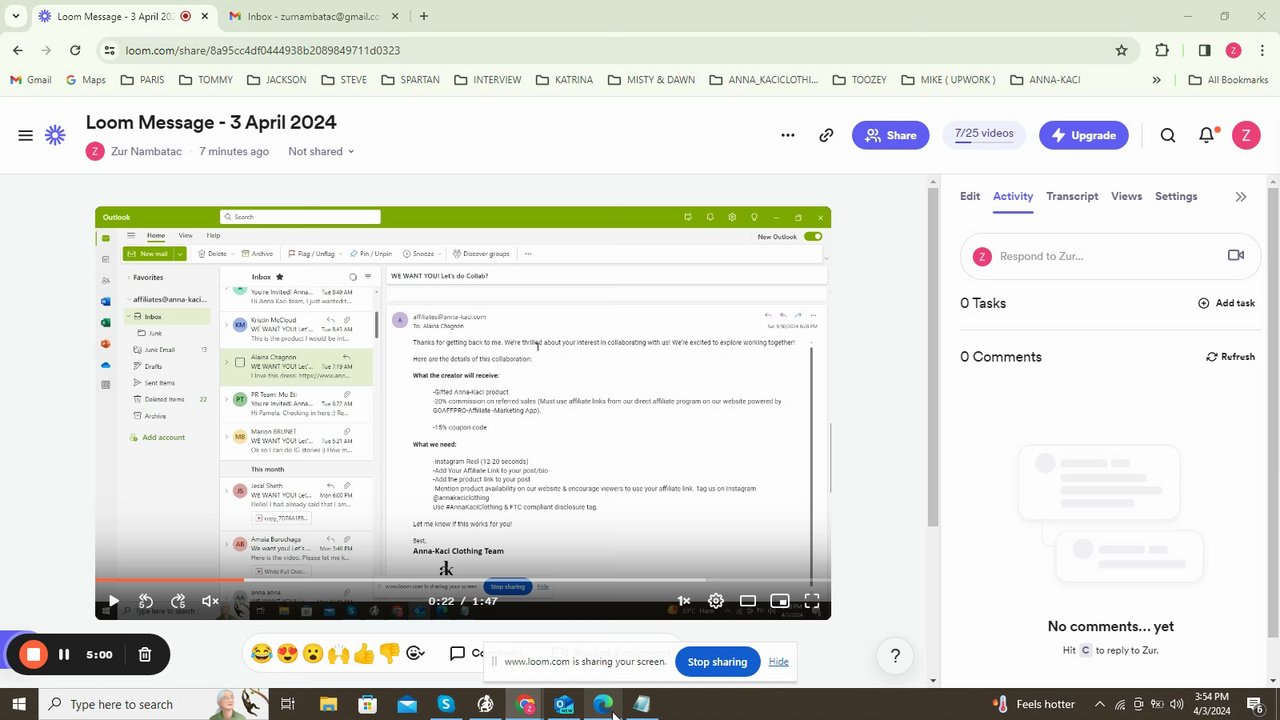React with the laughing emoji
The height and width of the screenshot is (720, 1280).
point(262,654)
